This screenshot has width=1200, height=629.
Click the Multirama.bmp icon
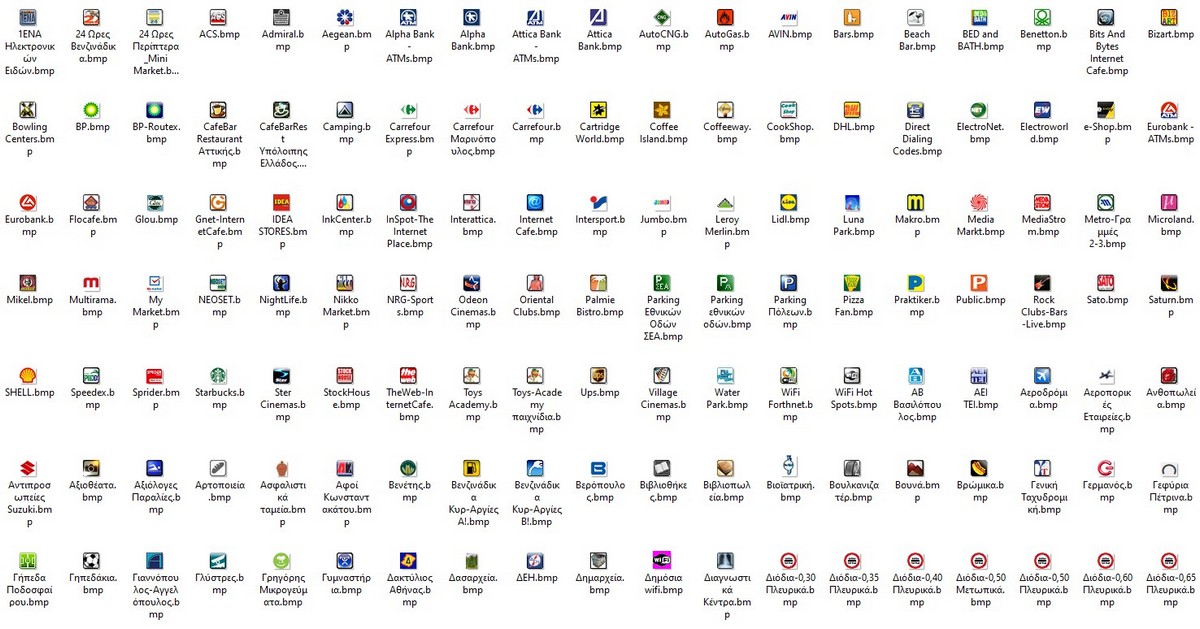tap(91, 283)
